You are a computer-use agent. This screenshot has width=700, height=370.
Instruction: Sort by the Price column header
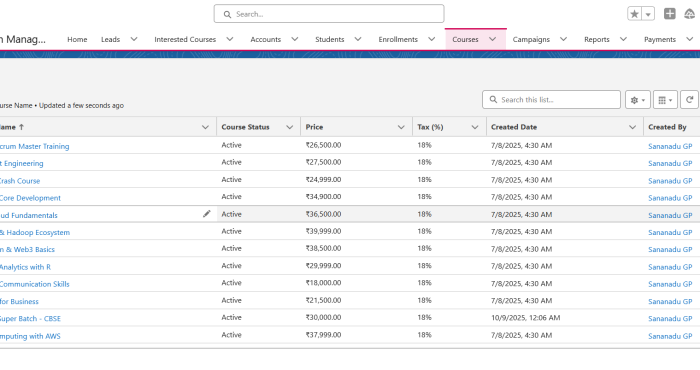tap(314, 127)
